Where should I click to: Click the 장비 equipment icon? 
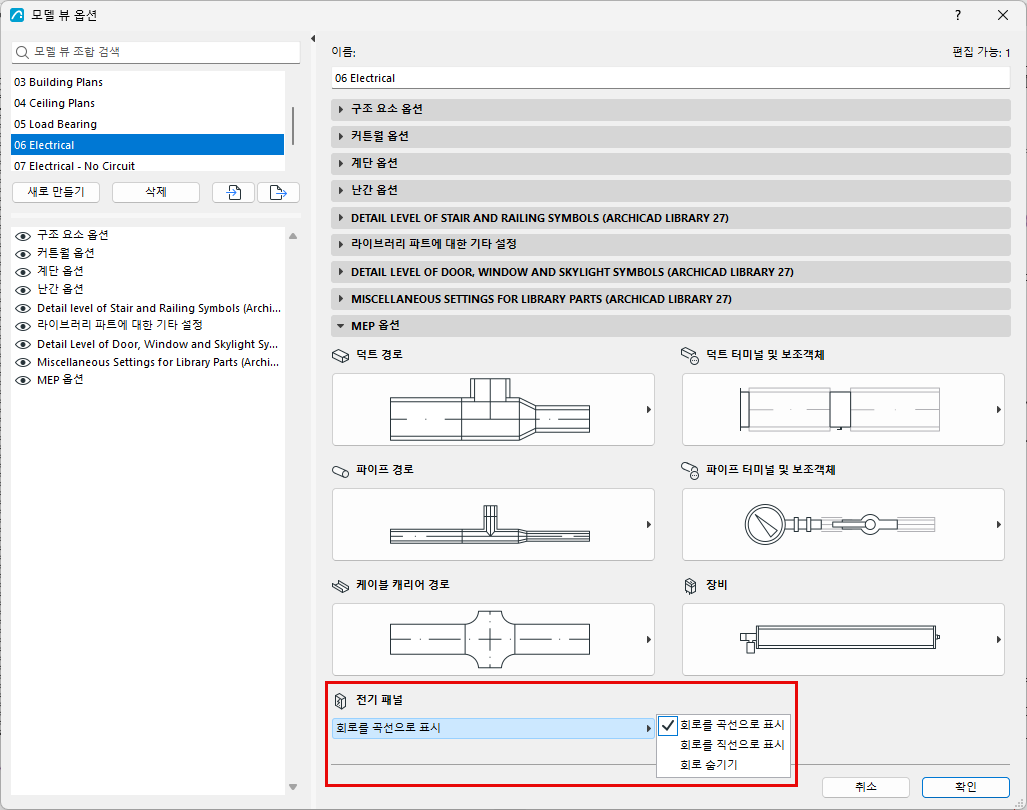pos(690,585)
